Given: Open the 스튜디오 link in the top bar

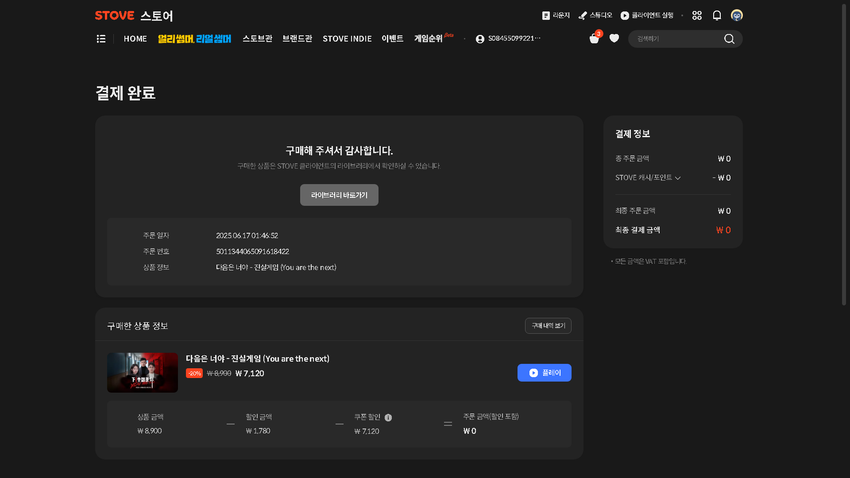Looking at the screenshot, I should 595,16.
